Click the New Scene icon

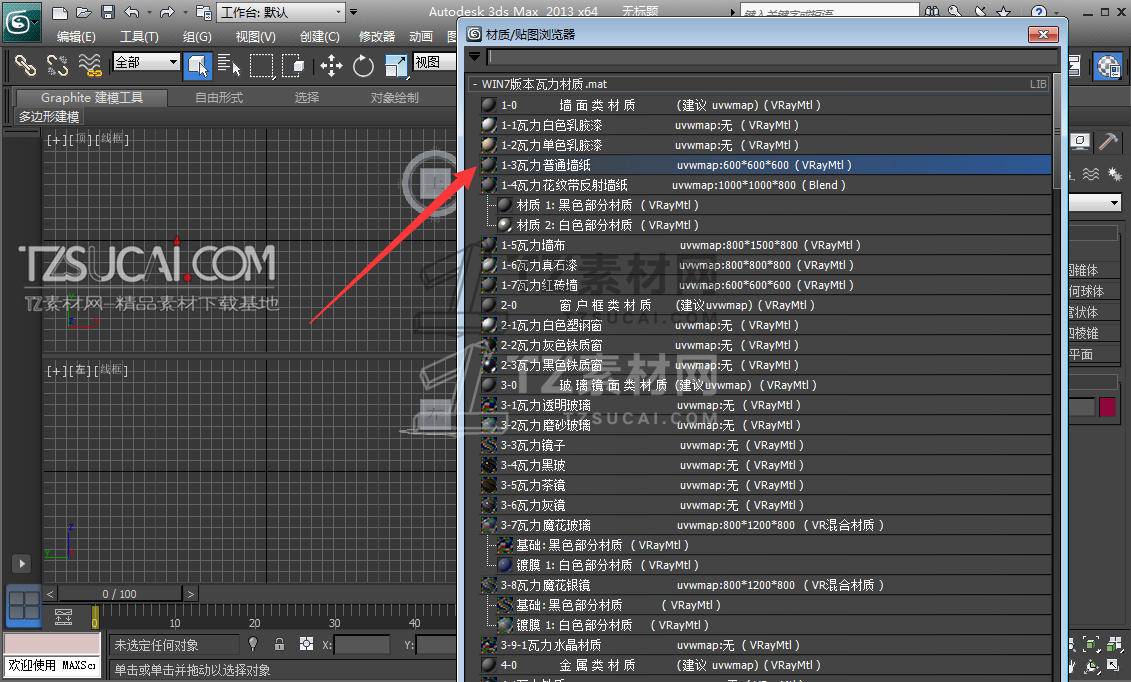pyautogui.click(x=61, y=12)
